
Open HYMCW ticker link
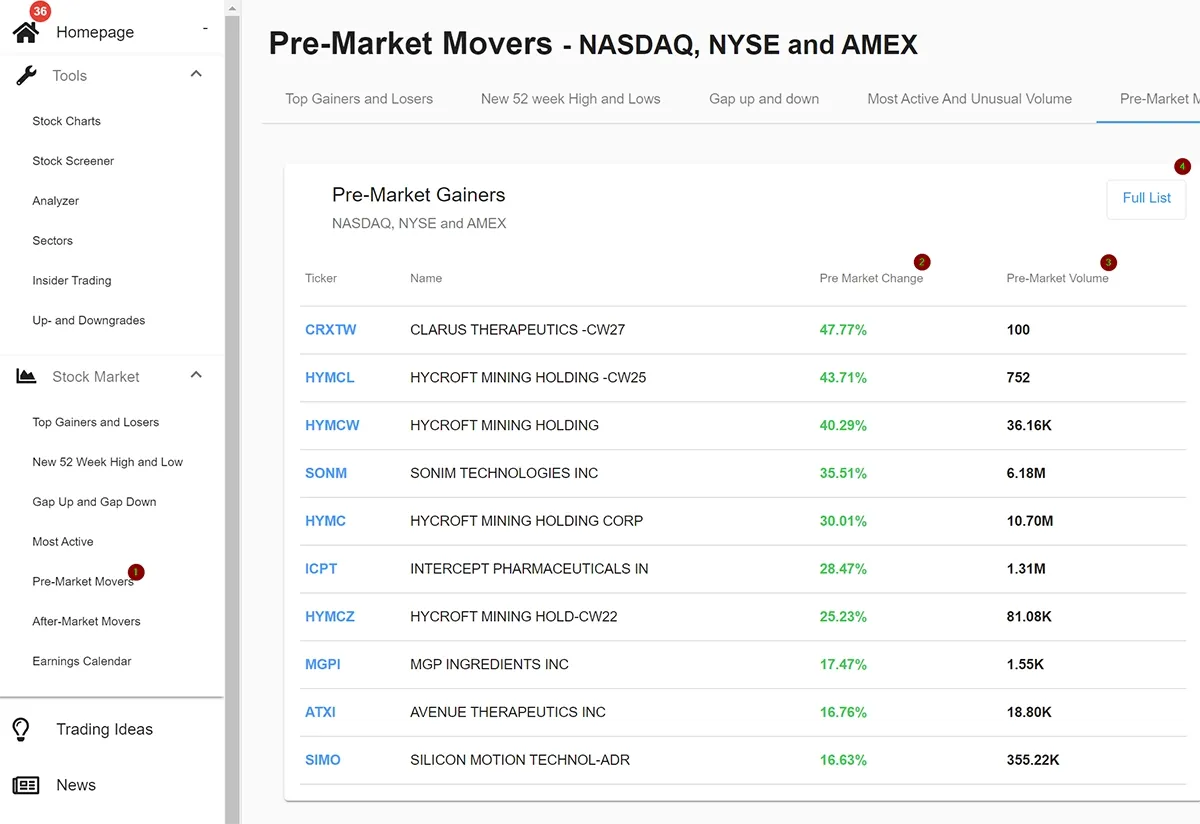[x=332, y=426]
